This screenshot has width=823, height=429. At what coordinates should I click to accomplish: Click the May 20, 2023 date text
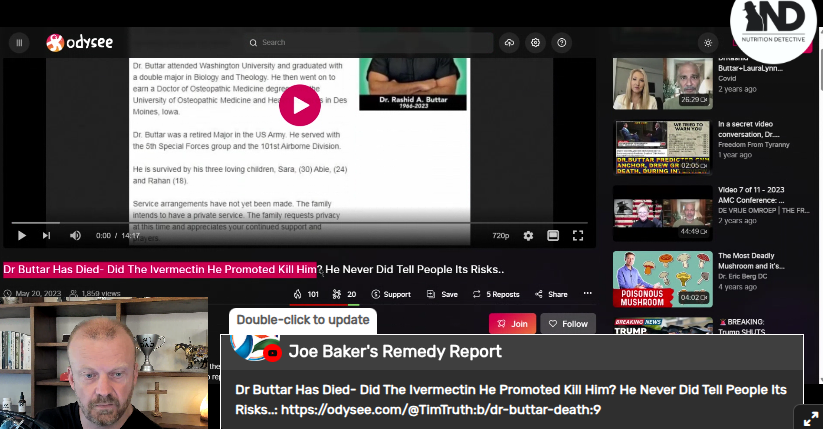(x=38, y=294)
